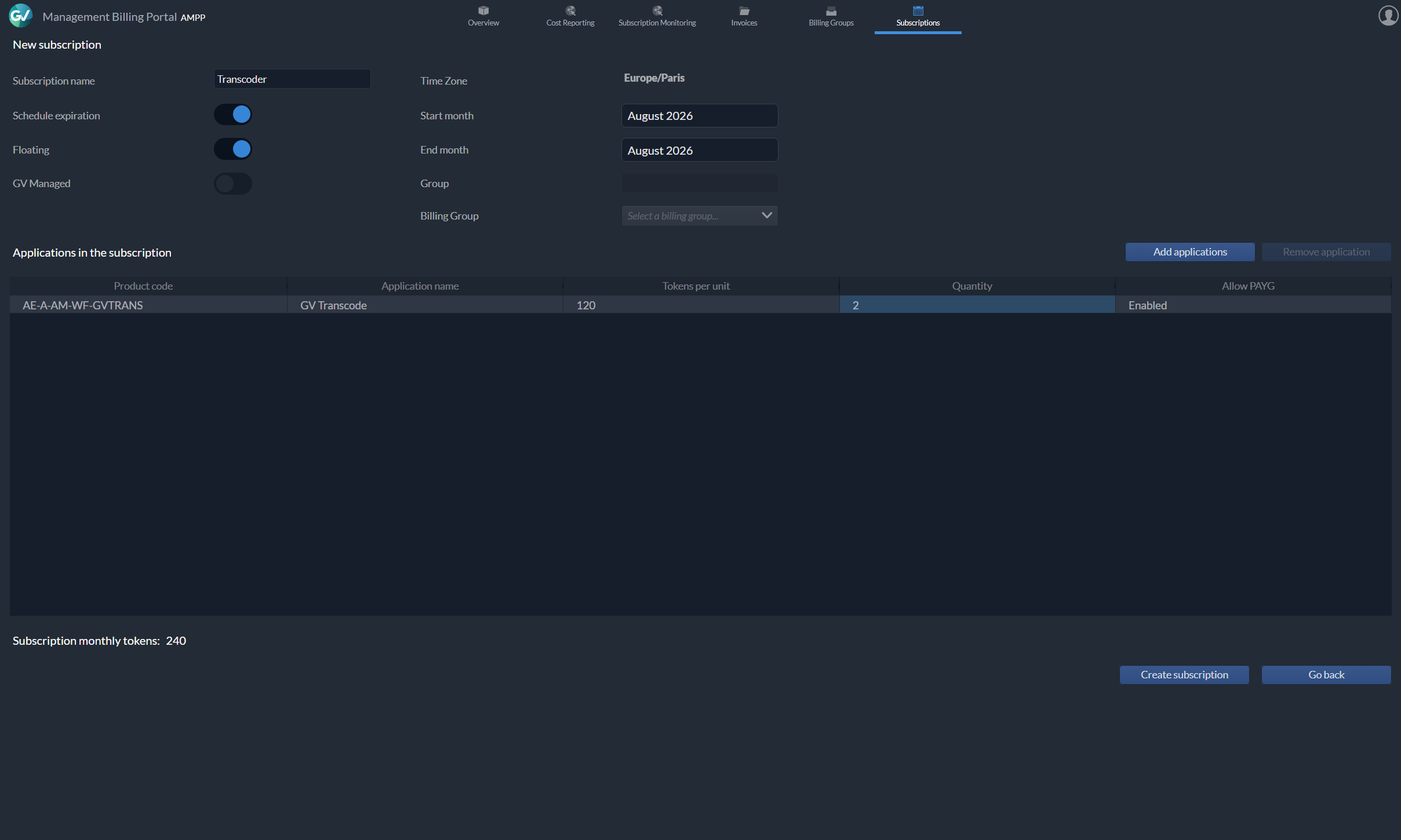Screen dimensions: 1401x840
Task: Open the Overview cube icon
Action: coord(483,10)
